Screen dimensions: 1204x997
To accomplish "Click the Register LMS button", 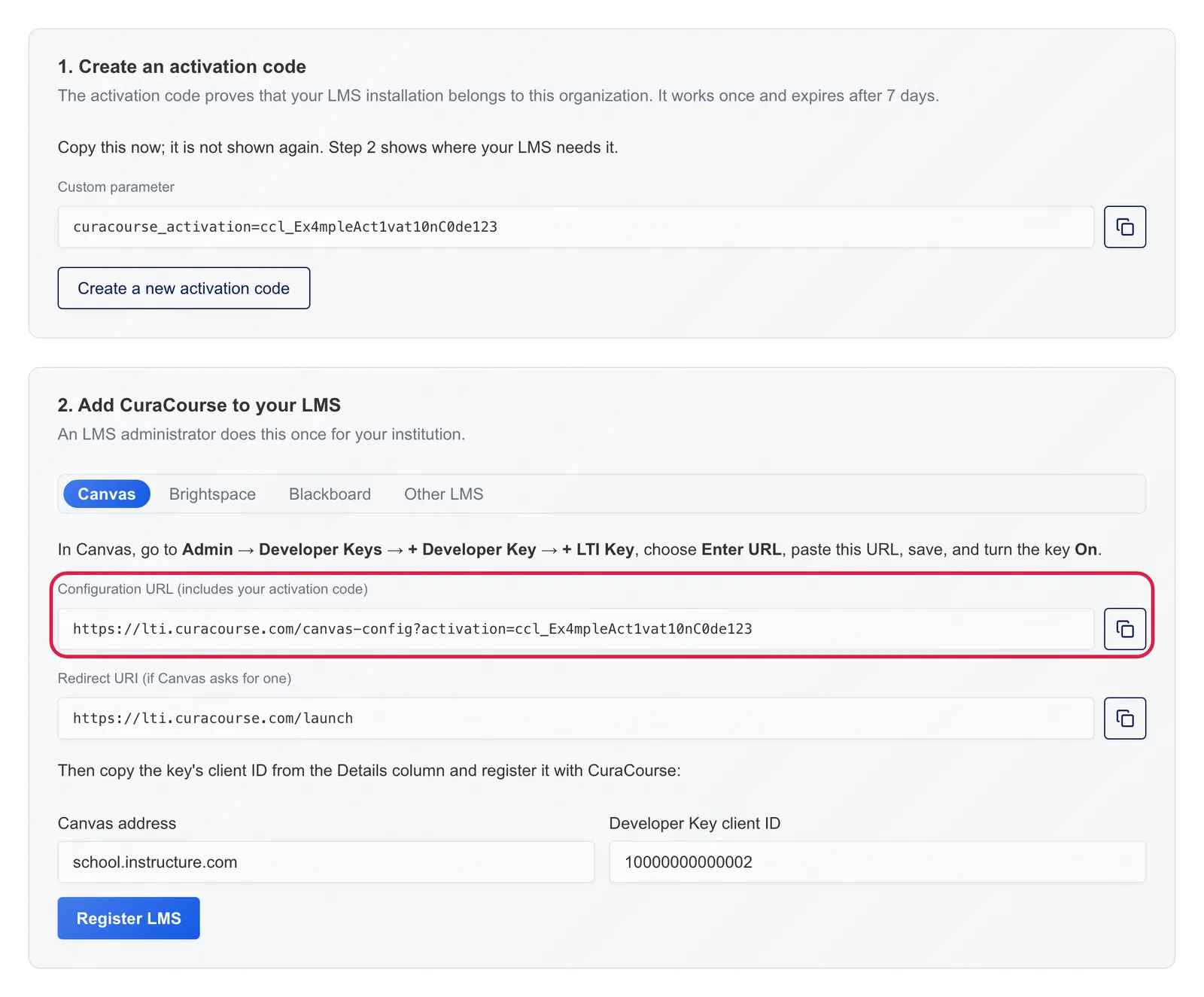I will coord(129,918).
